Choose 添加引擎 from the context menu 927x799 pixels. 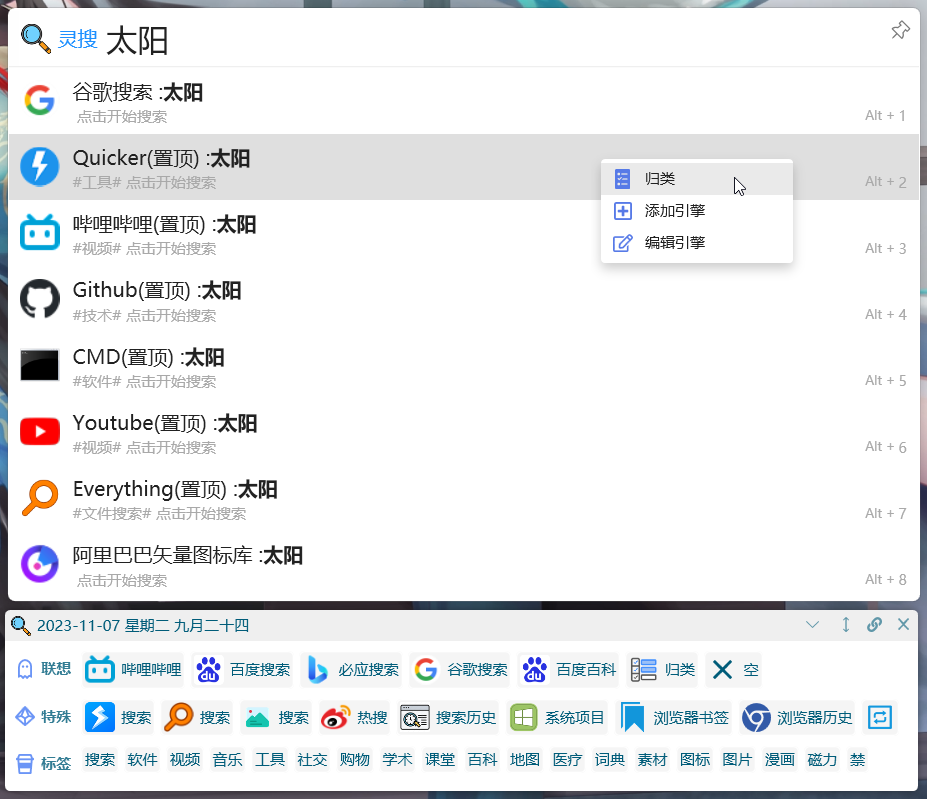click(696, 211)
